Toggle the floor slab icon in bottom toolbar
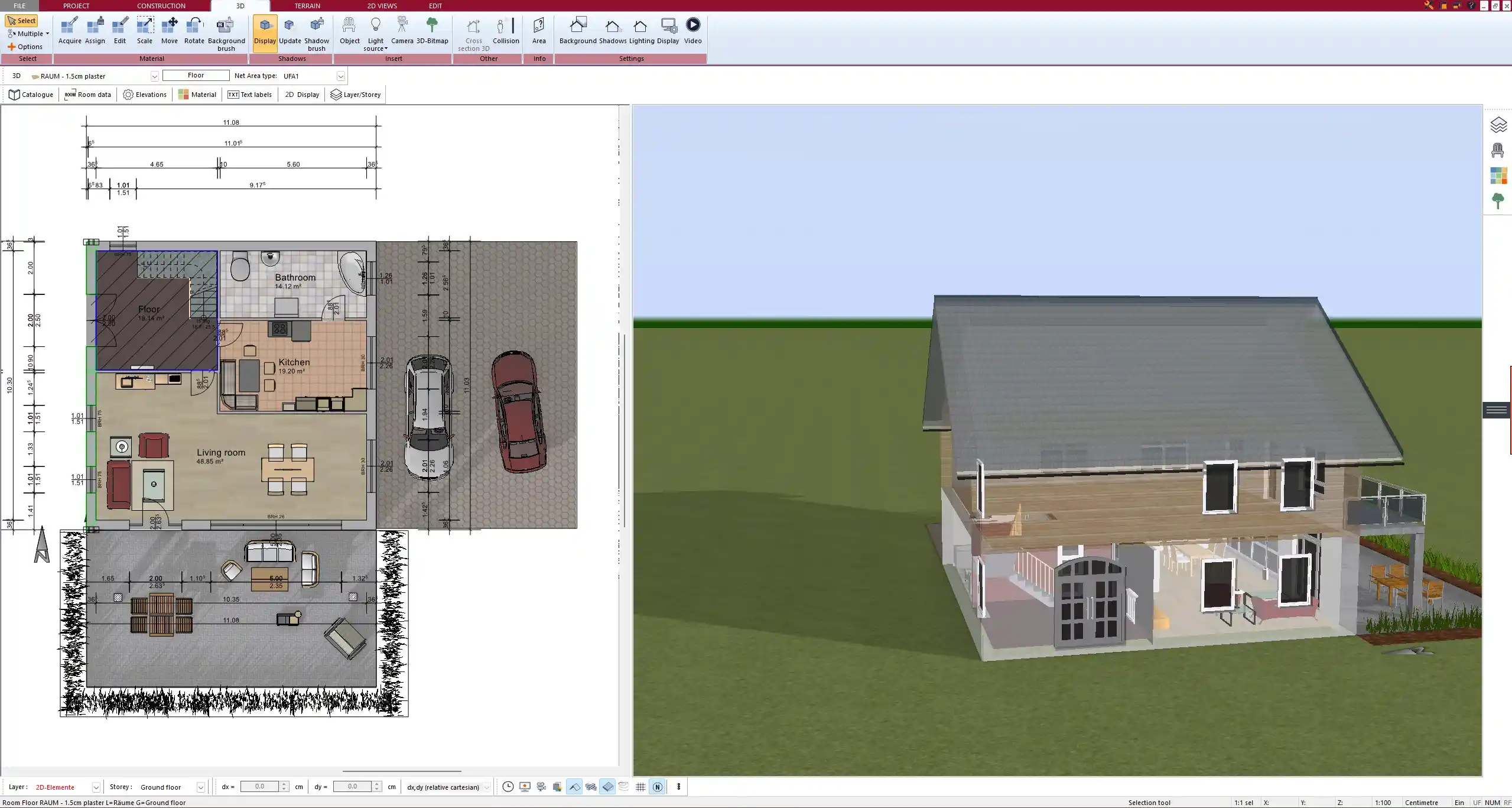The height and width of the screenshot is (808, 1512). tap(607, 787)
